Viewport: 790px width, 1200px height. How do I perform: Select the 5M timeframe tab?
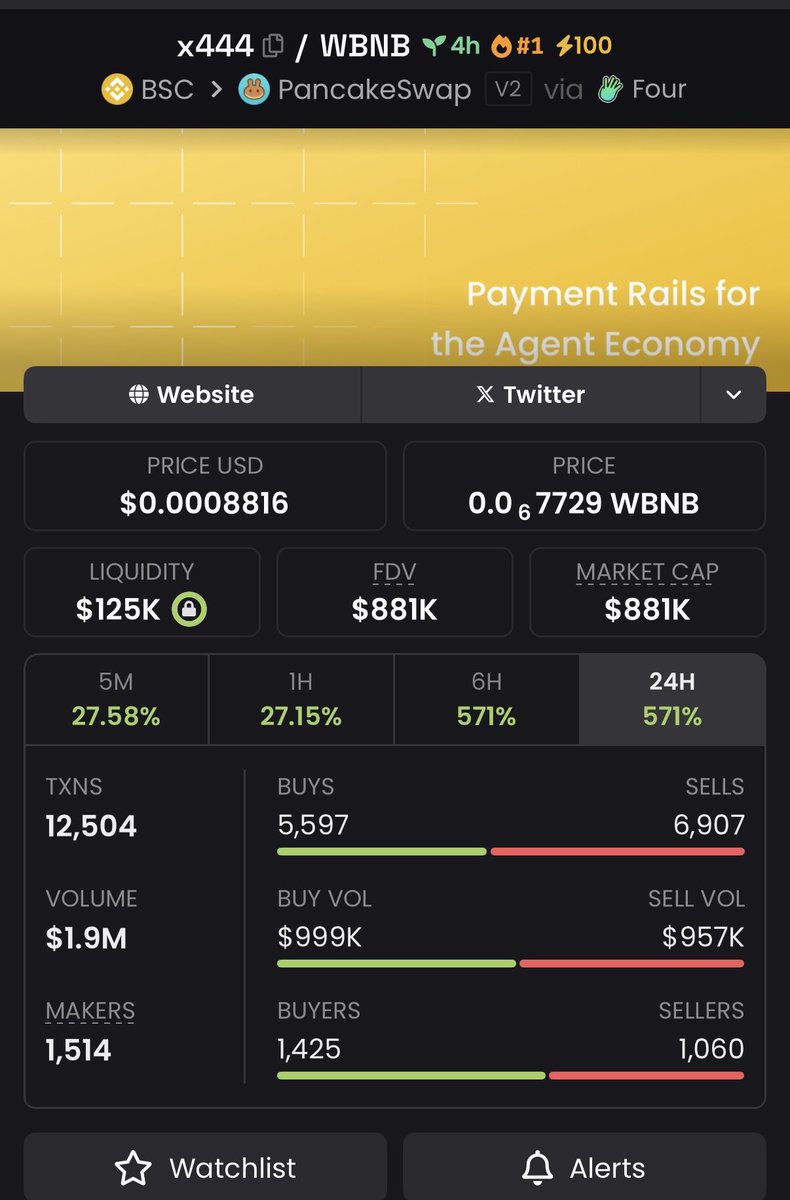coord(116,699)
